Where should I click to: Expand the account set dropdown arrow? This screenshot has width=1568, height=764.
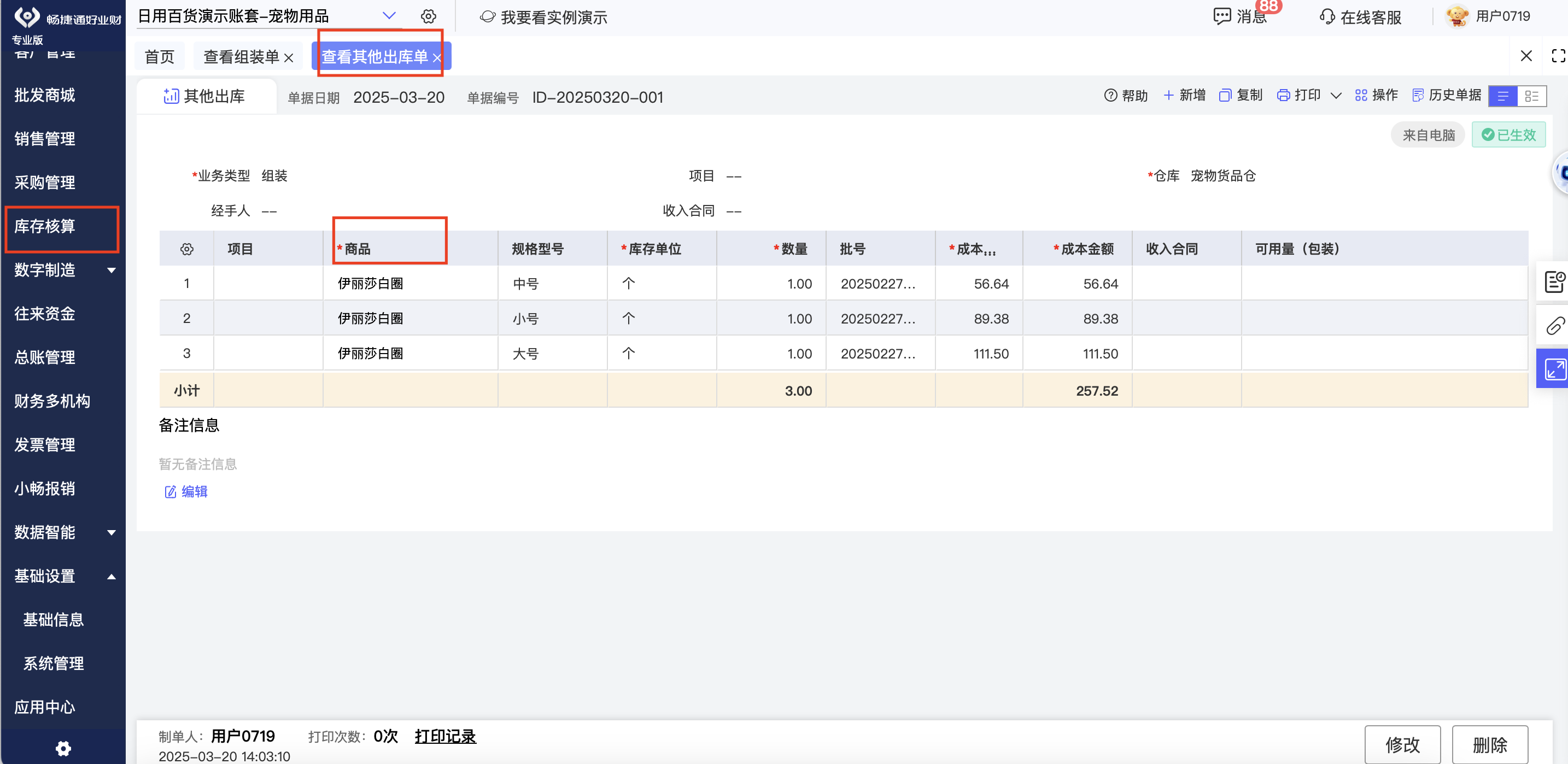point(389,16)
